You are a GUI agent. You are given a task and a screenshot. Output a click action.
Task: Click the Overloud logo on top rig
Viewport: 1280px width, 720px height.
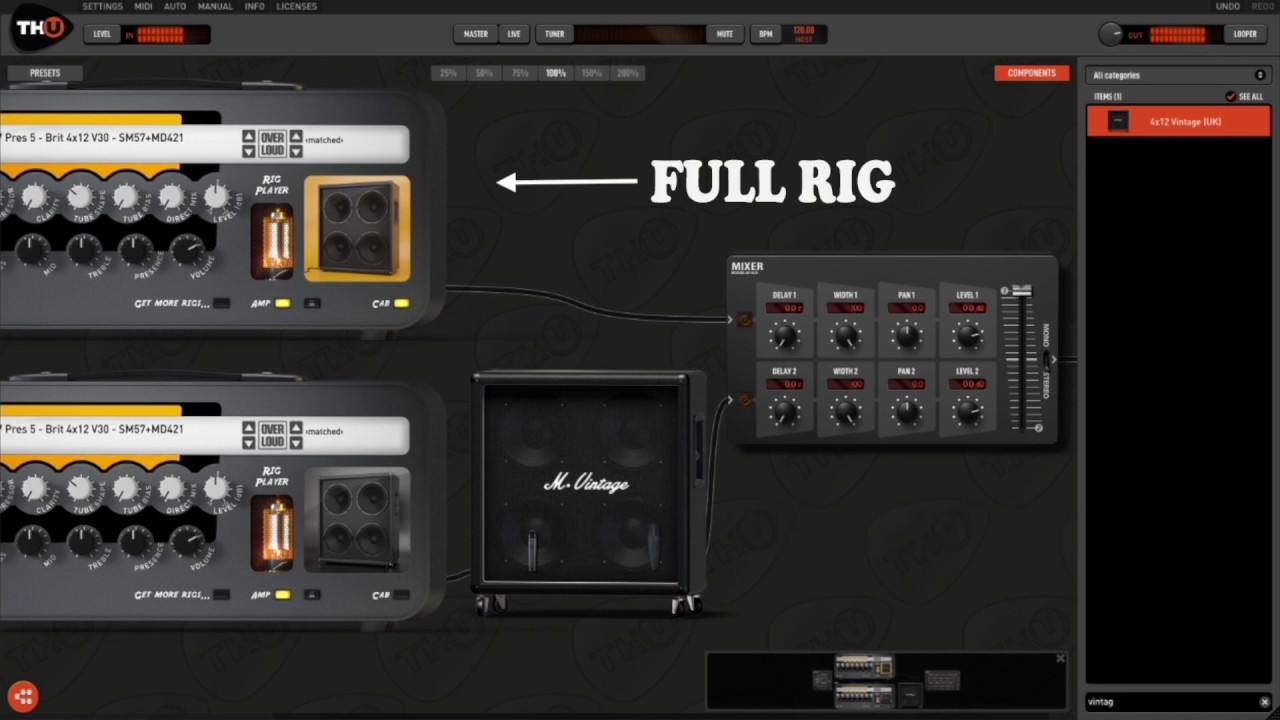[x=272, y=143]
